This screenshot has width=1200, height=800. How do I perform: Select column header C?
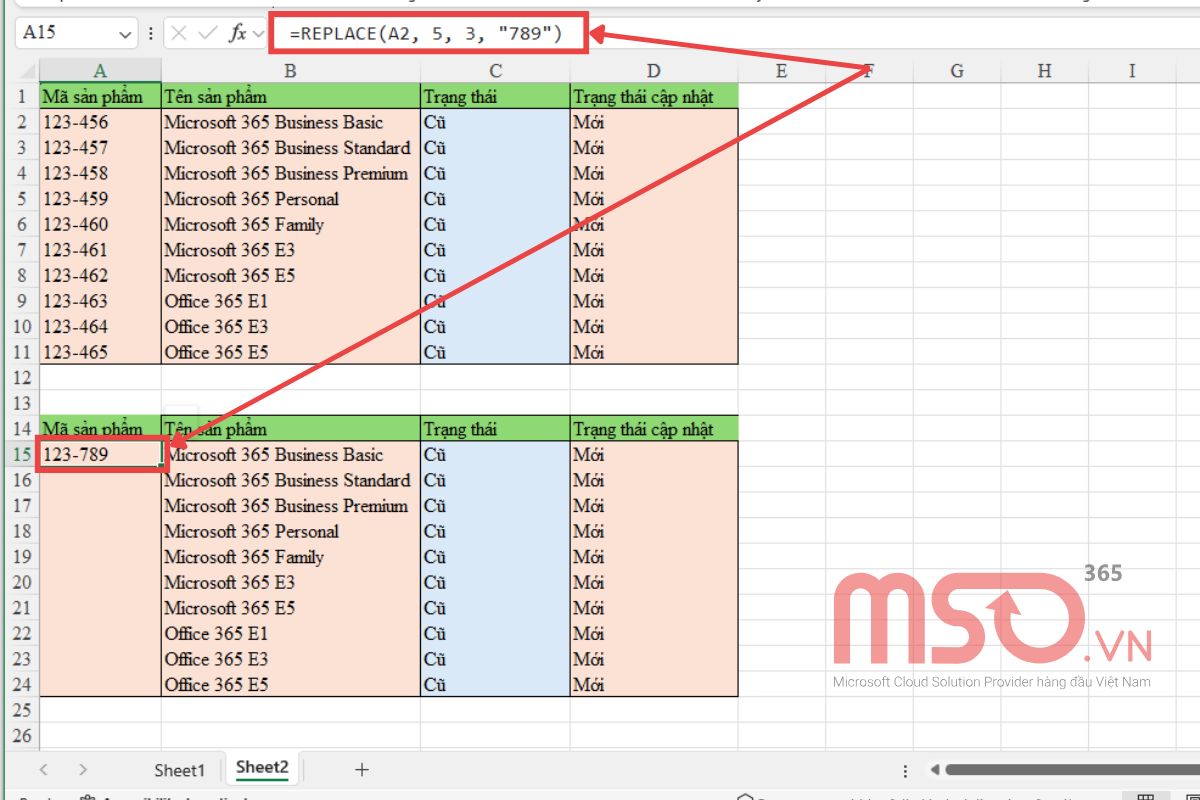pyautogui.click(x=495, y=71)
